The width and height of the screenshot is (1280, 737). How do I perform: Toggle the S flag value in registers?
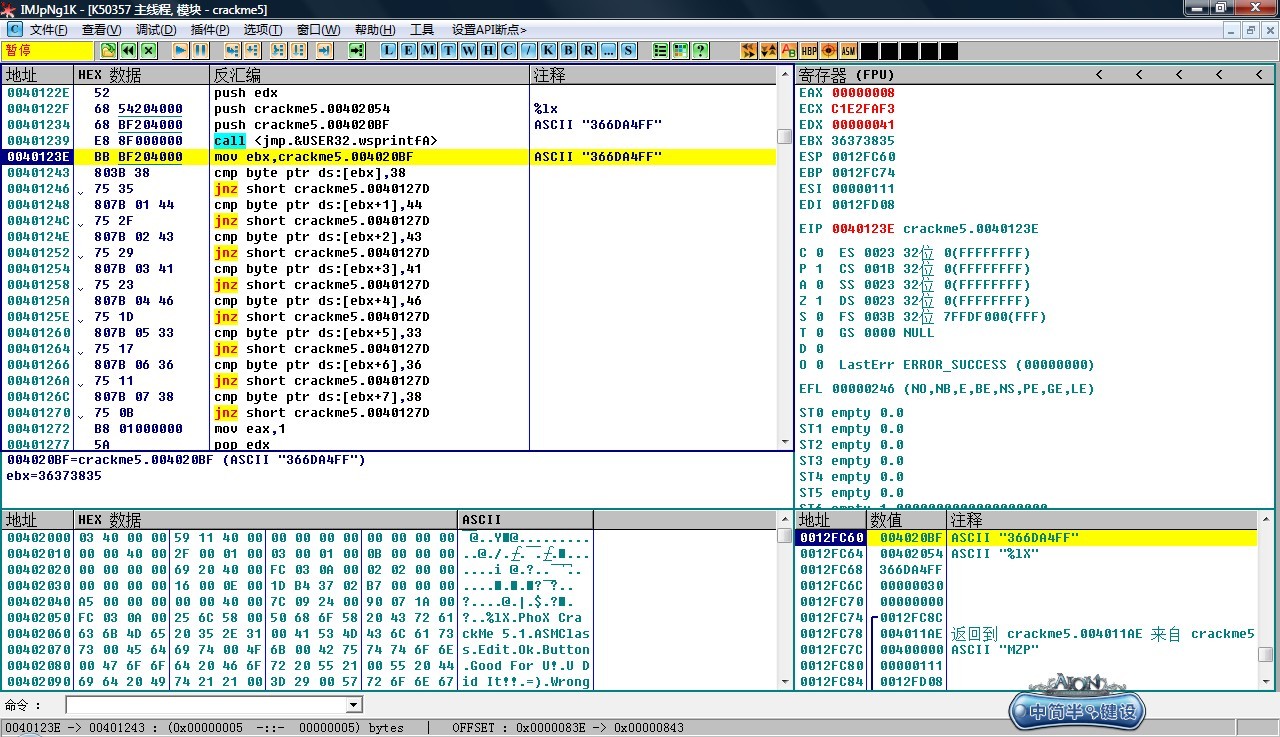821,317
